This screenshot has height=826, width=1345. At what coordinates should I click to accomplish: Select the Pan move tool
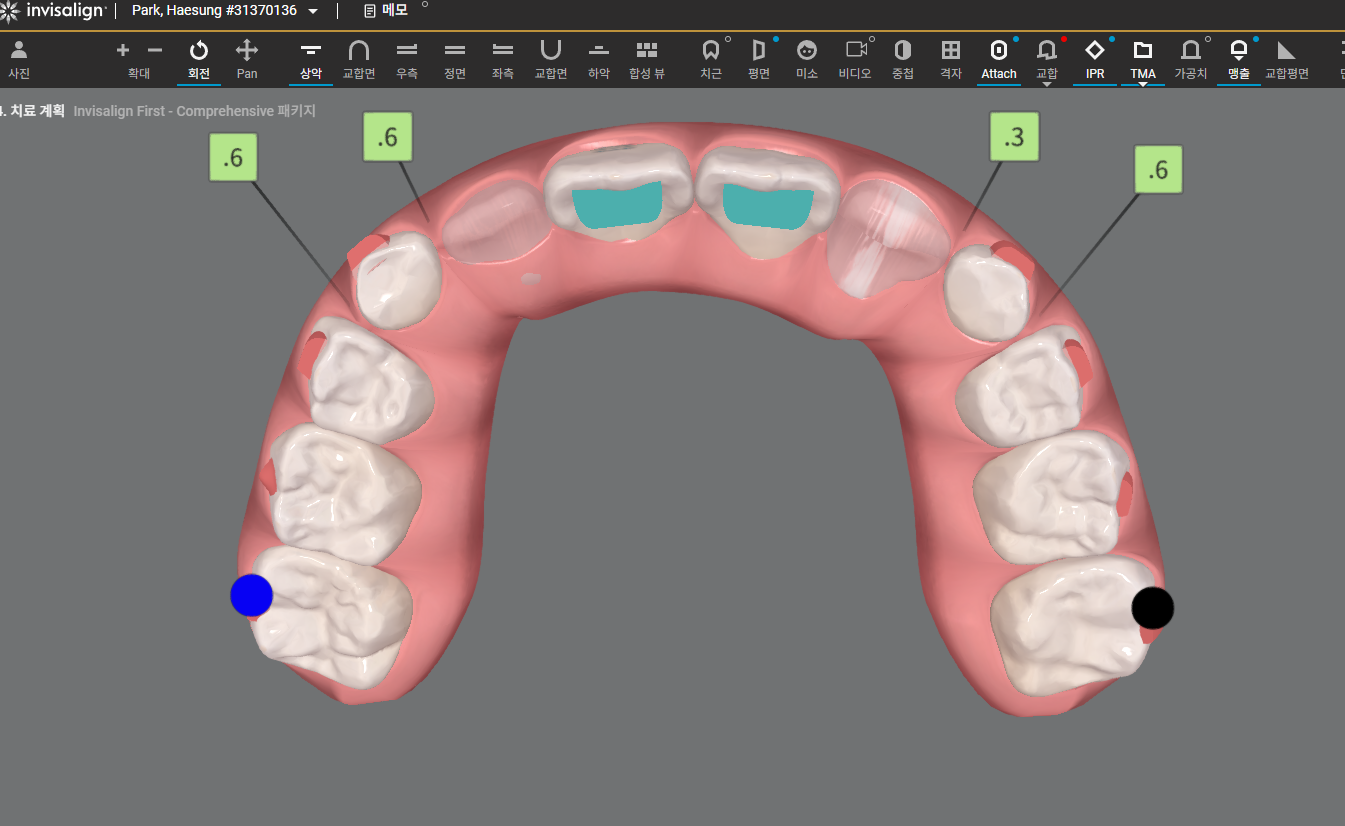[x=247, y=59]
